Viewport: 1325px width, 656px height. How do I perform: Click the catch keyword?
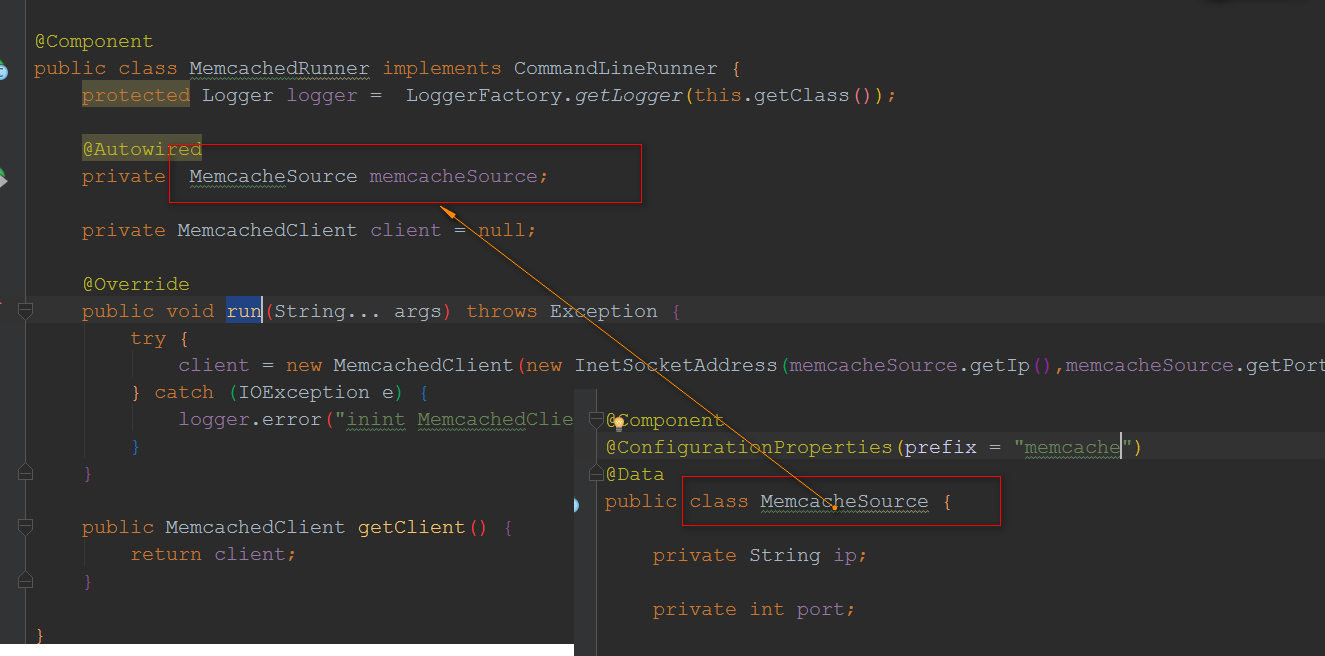[x=184, y=392]
